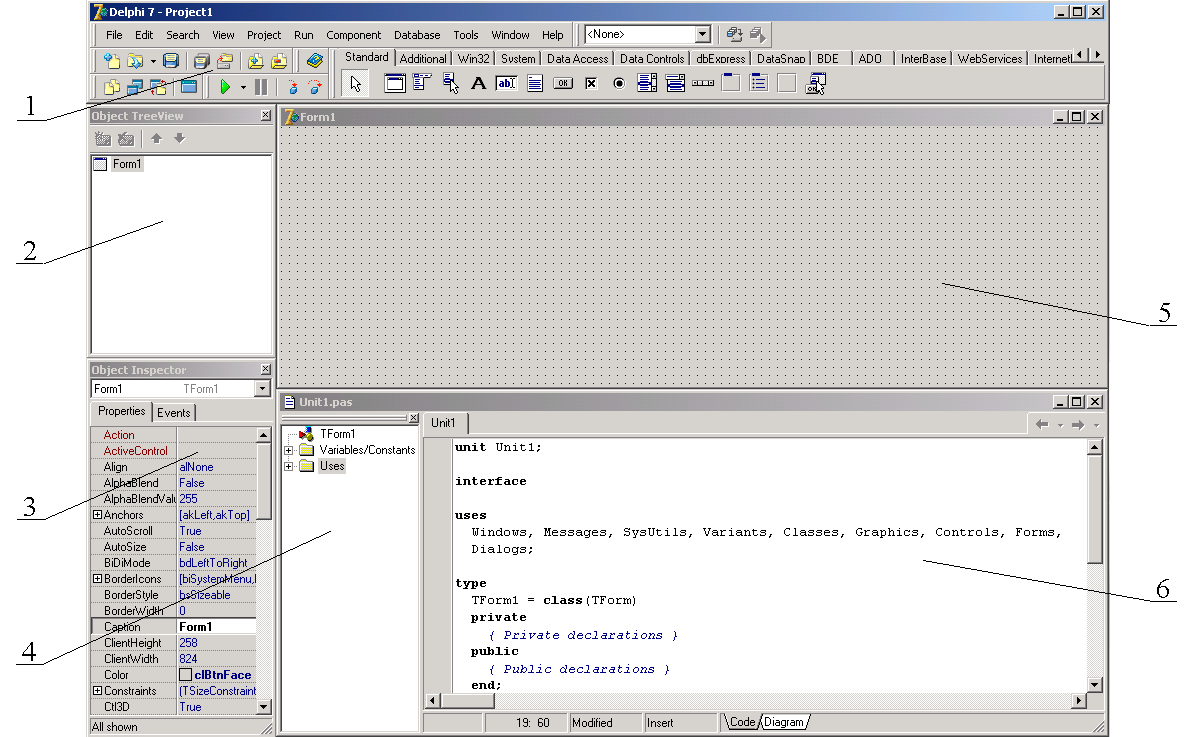This screenshot has width=1200, height=737.
Task: Select the CheckBox component icon
Action: (591, 83)
